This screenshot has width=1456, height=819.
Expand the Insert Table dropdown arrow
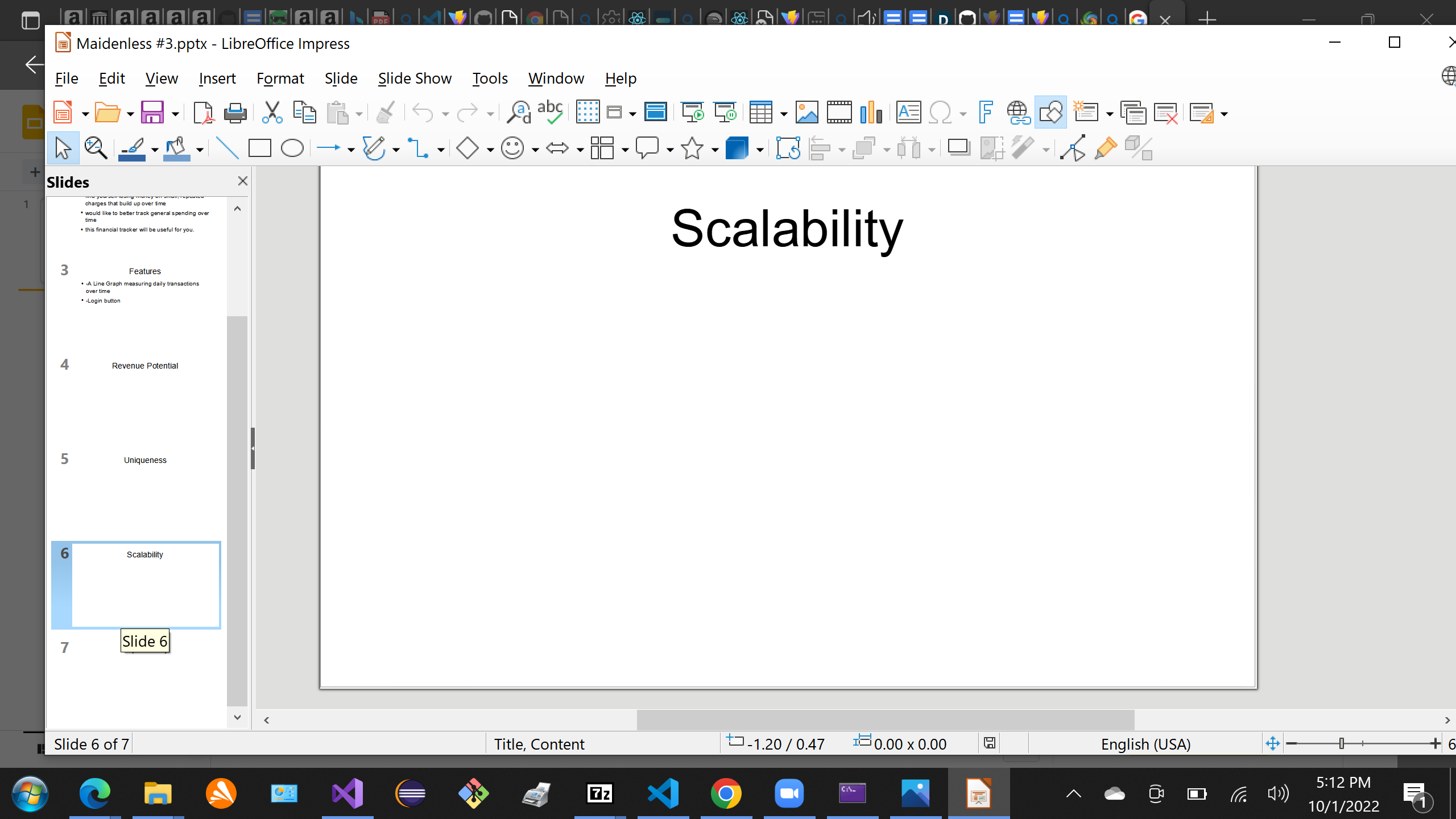(784, 114)
